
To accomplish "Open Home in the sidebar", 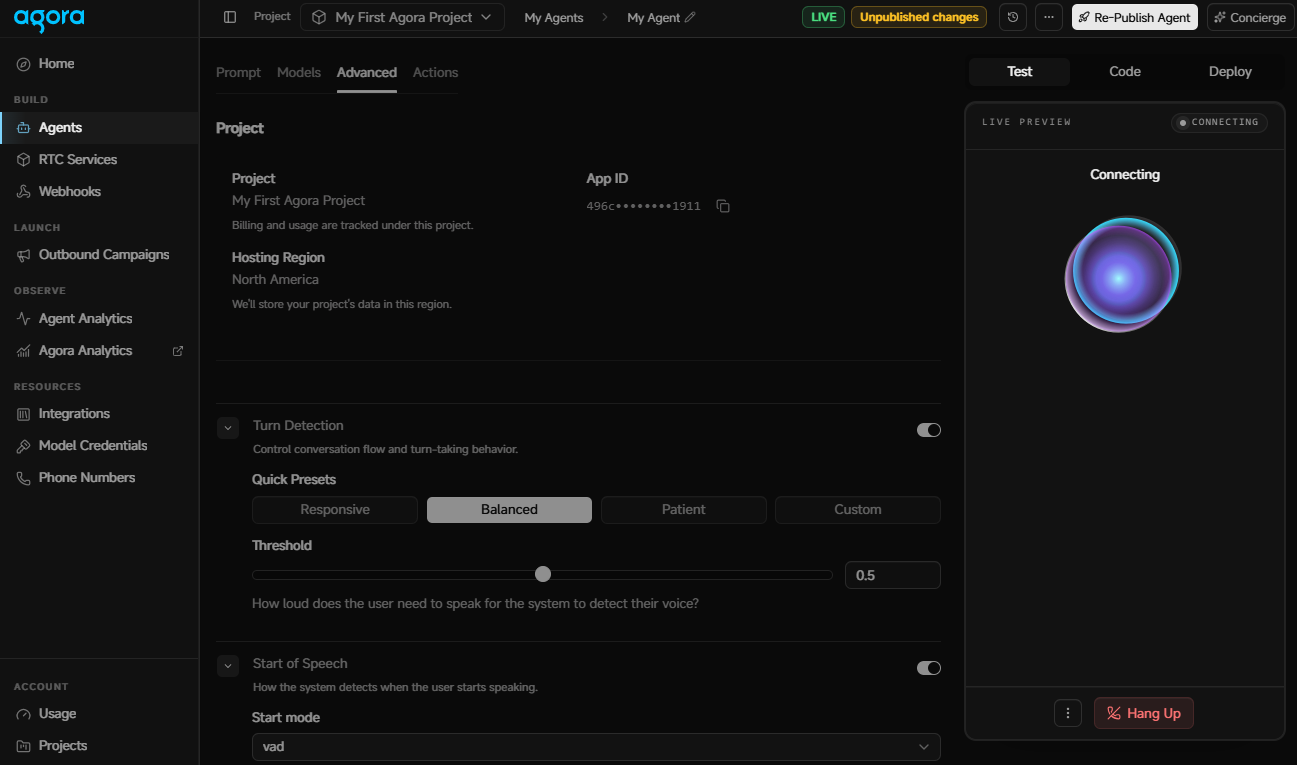I will click(99, 64).
